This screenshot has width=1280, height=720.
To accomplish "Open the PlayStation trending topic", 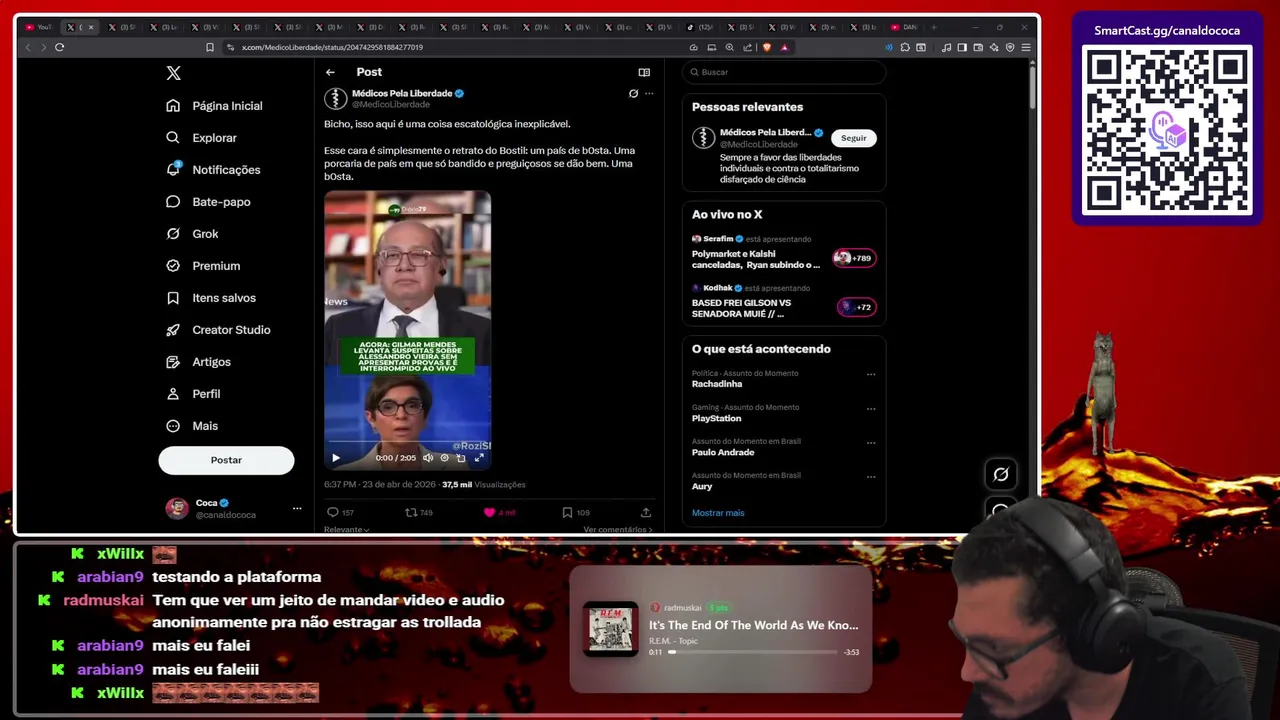I will pos(716,418).
